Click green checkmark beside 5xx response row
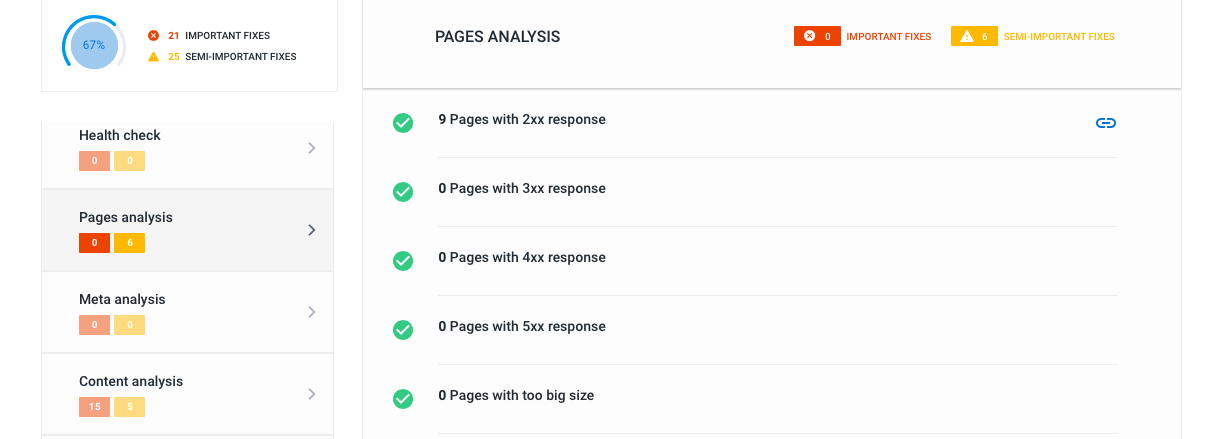1218x439 pixels. 403,330
